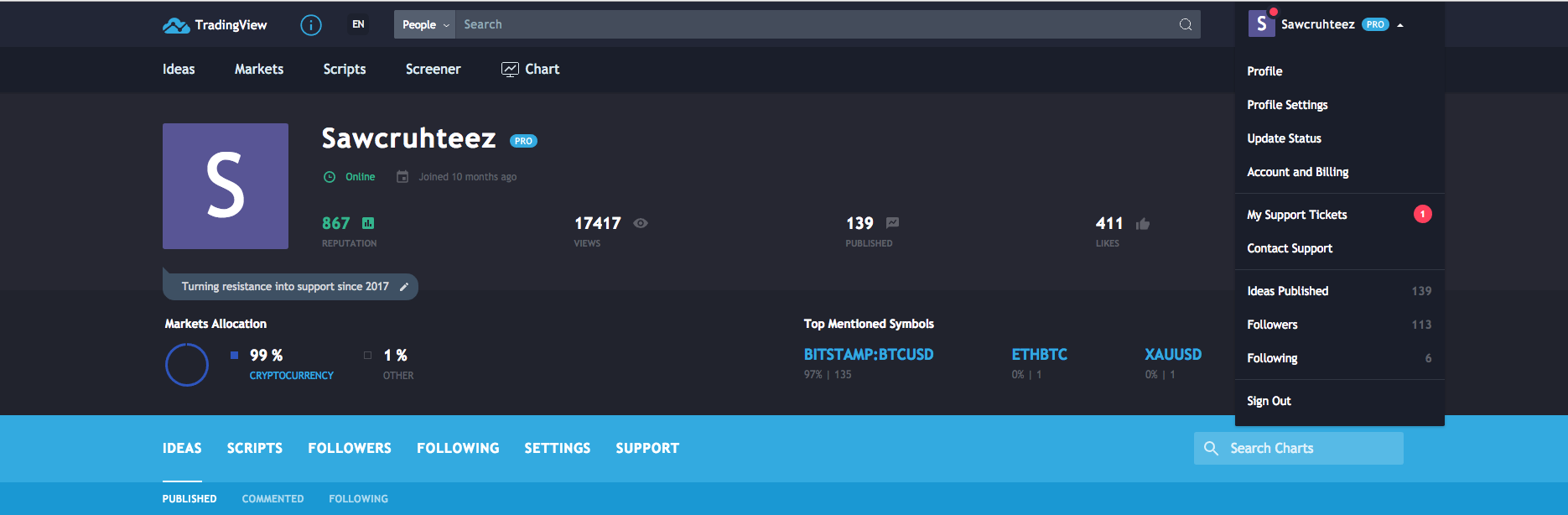Open Following in user menu
The height and width of the screenshot is (515, 1568).
pyautogui.click(x=1339, y=358)
